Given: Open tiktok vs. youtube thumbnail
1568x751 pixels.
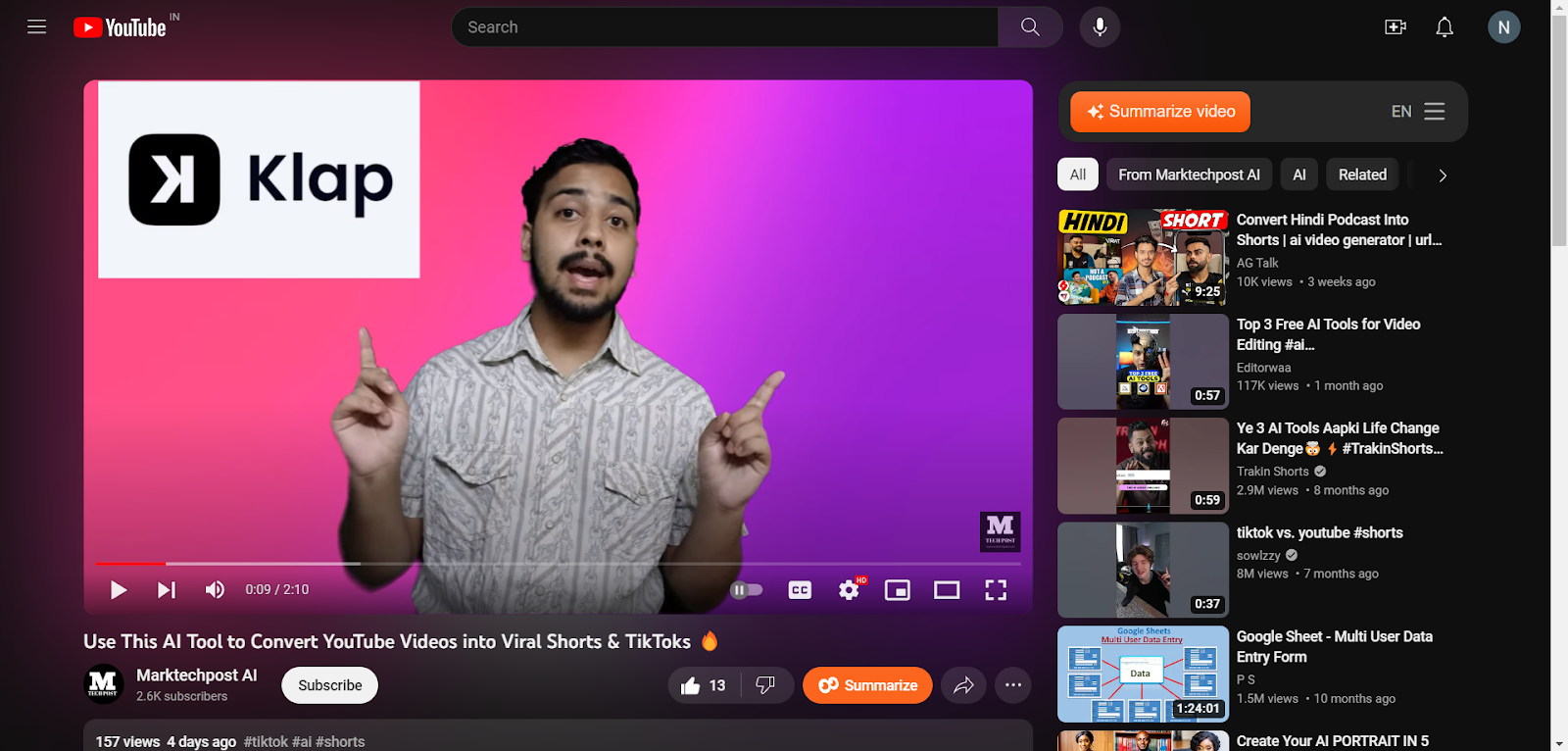Looking at the screenshot, I should coord(1143,570).
